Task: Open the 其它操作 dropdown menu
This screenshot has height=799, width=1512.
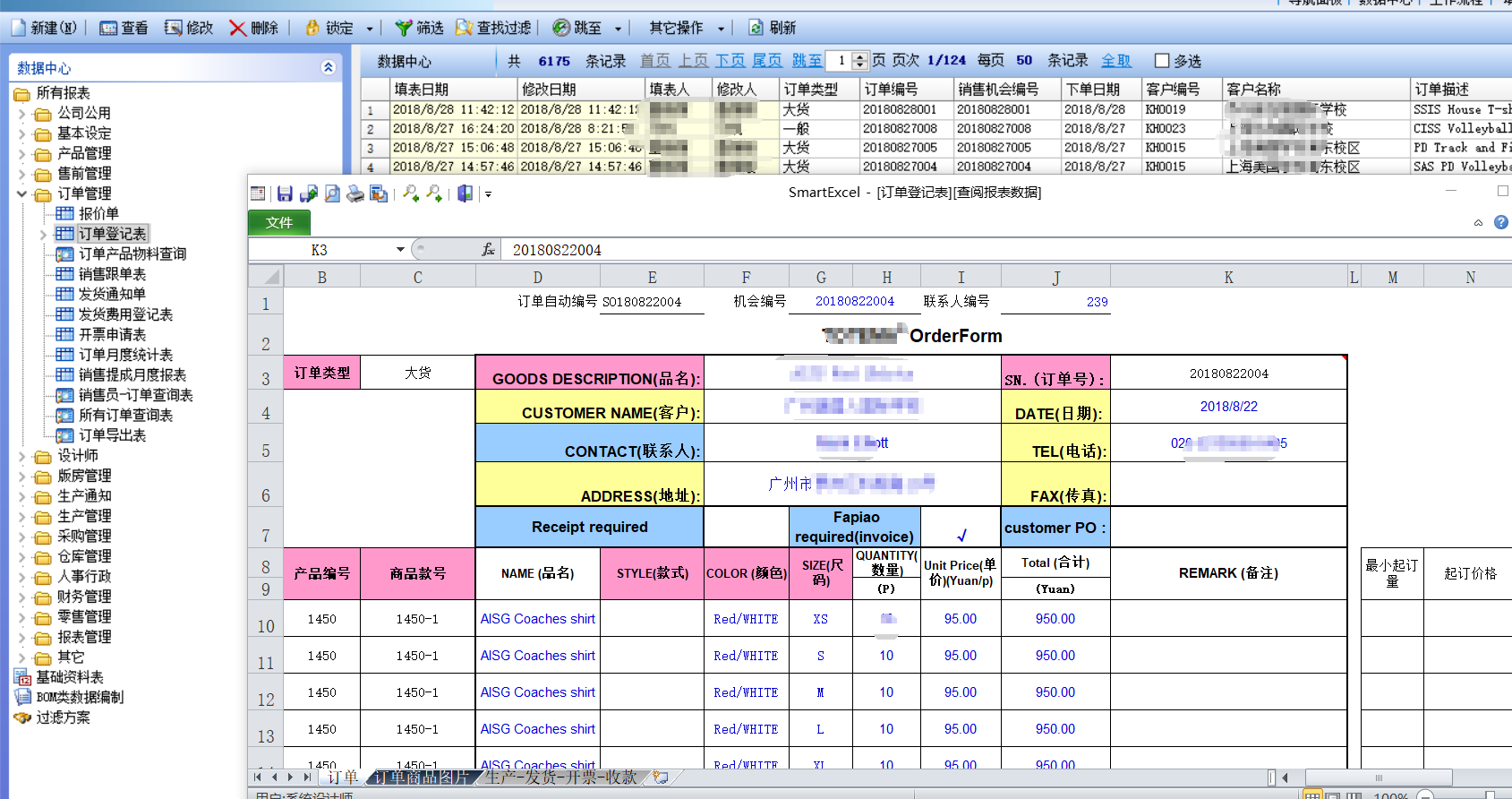Action: click(686, 28)
